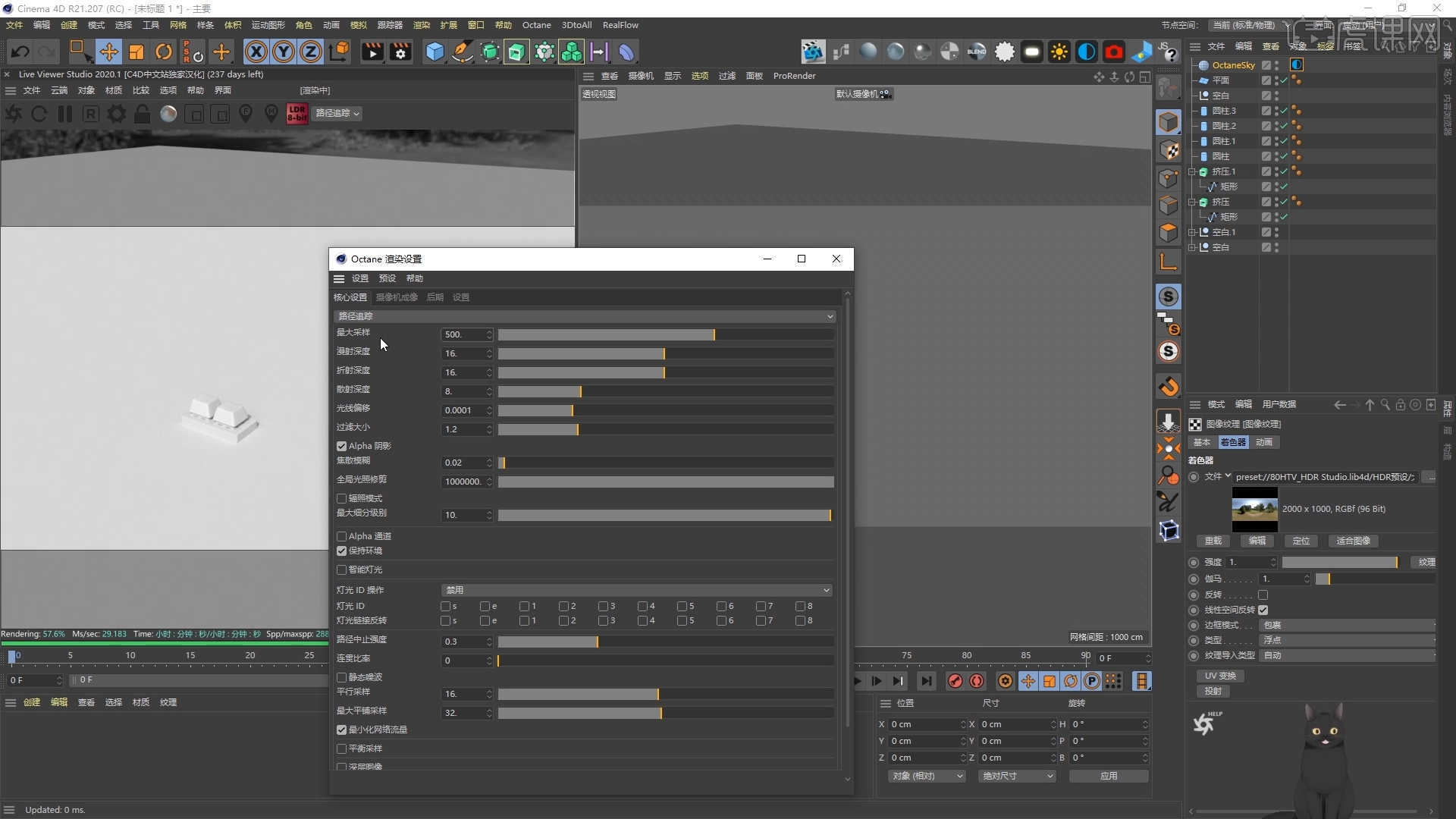Toggle the 保持环境 checkbox

[x=341, y=551]
